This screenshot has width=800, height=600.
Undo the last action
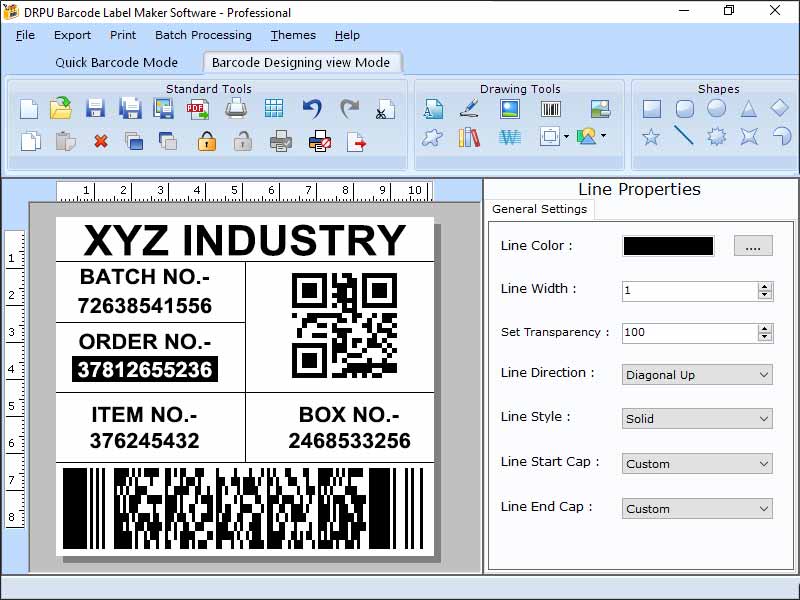[312, 109]
